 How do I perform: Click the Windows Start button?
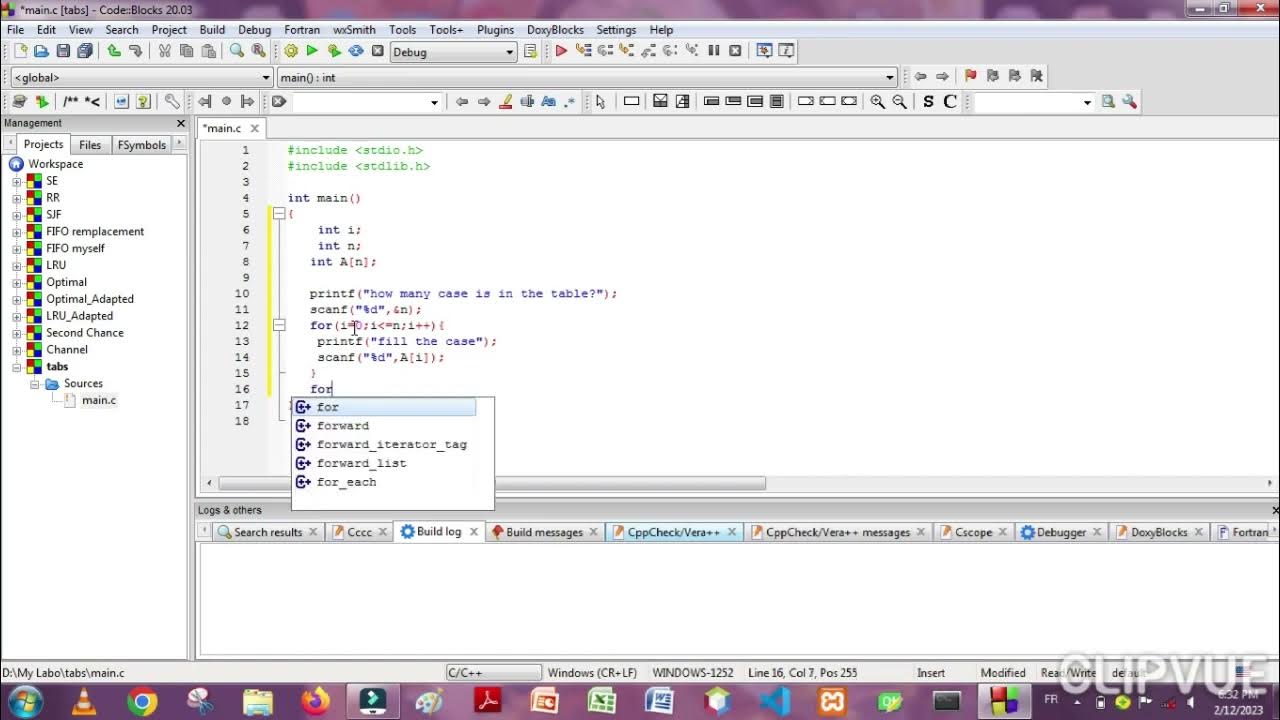(x=24, y=701)
